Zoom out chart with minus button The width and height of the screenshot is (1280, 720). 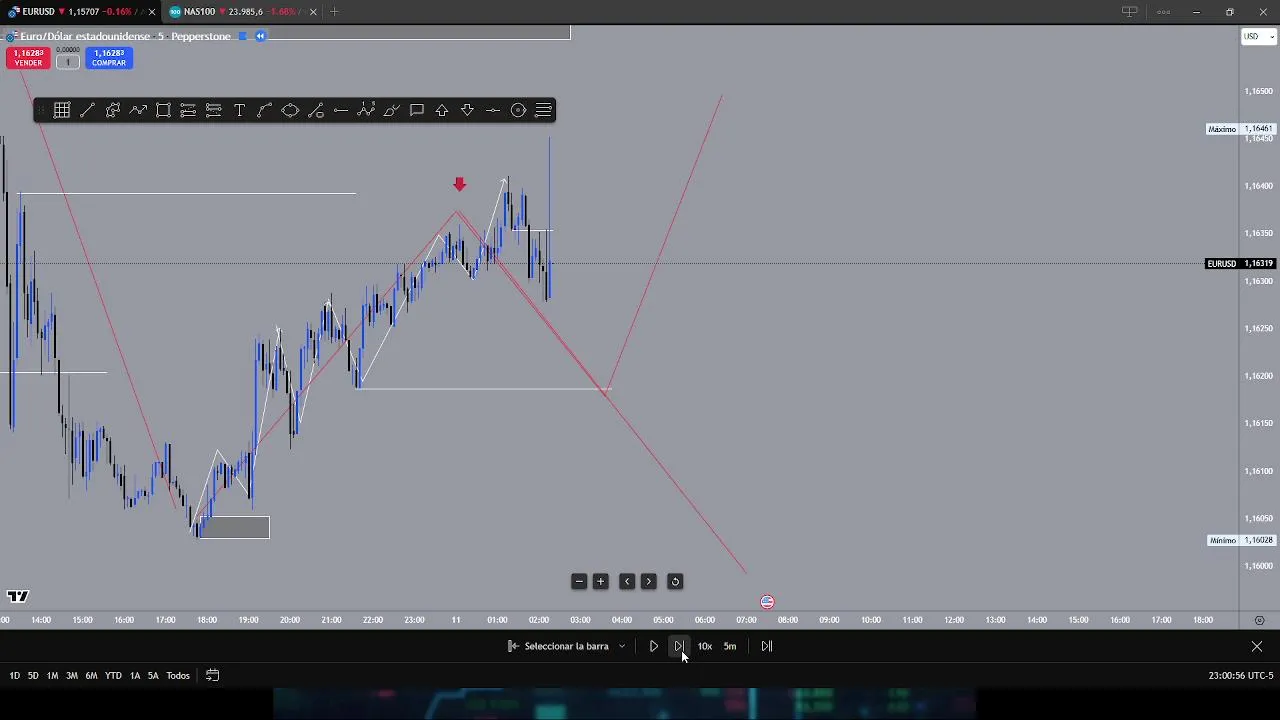[579, 581]
